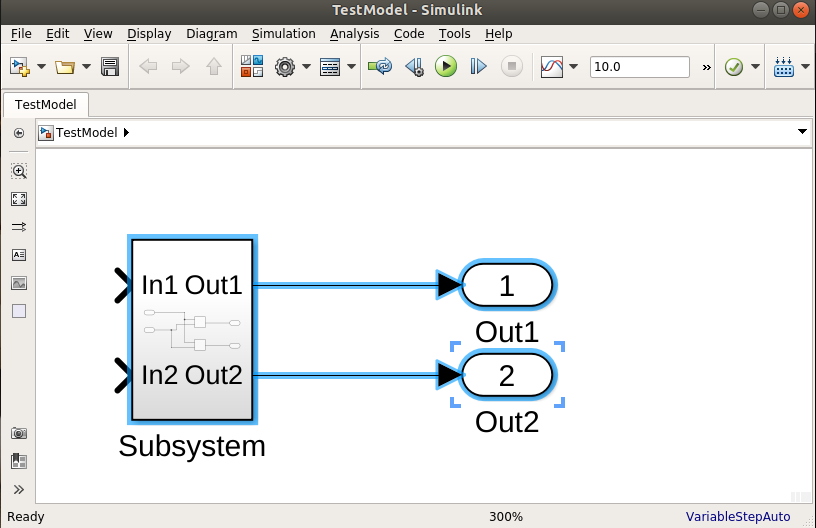Image resolution: width=816 pixels, height=528 pixels.
Task: Click the 300% zoom level text
Action: point(506,517)
